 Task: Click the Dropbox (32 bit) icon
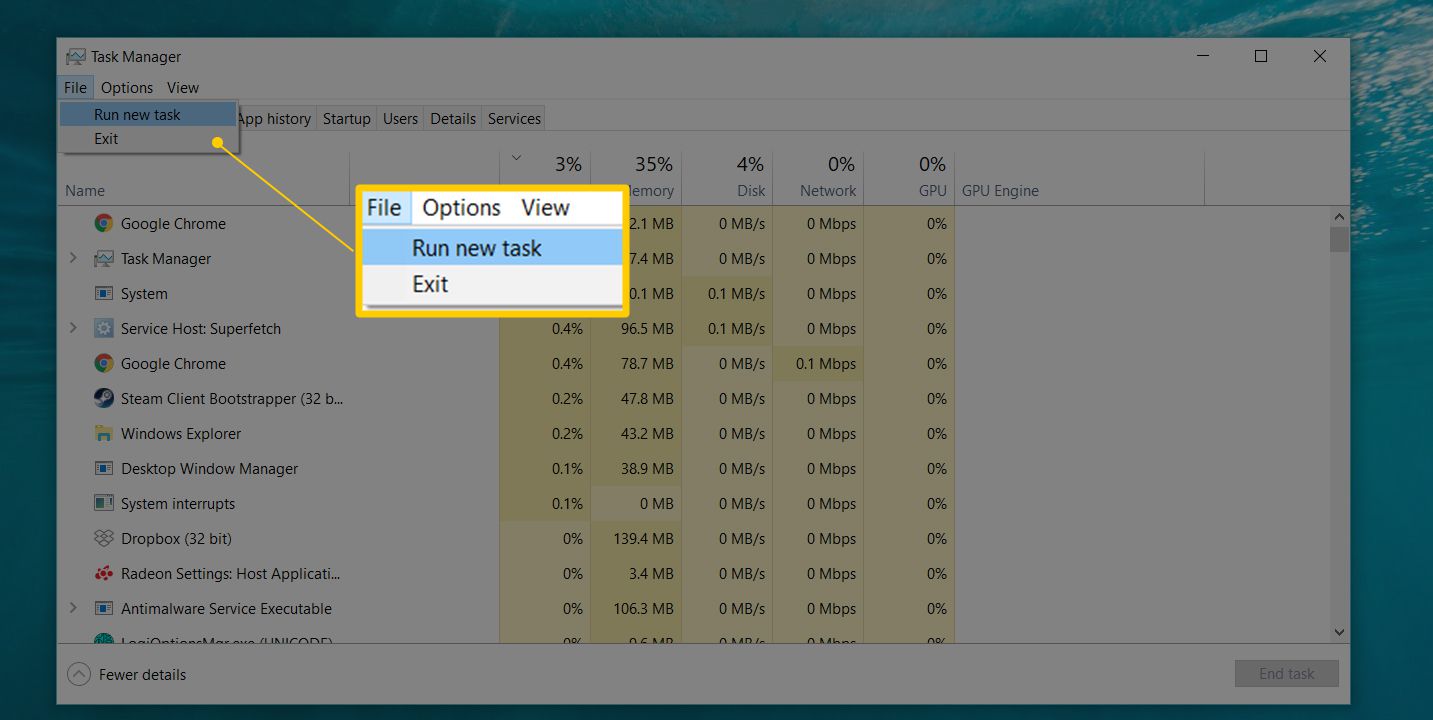[x=103, y=538]
